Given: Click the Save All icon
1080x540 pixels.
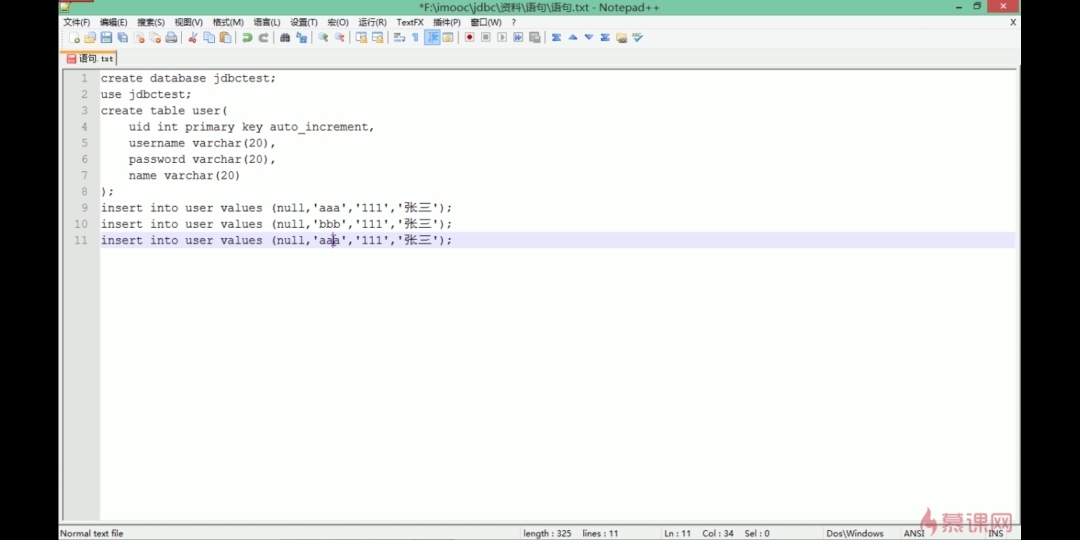Looking at the screenshot, I should [x=123, y=37].
